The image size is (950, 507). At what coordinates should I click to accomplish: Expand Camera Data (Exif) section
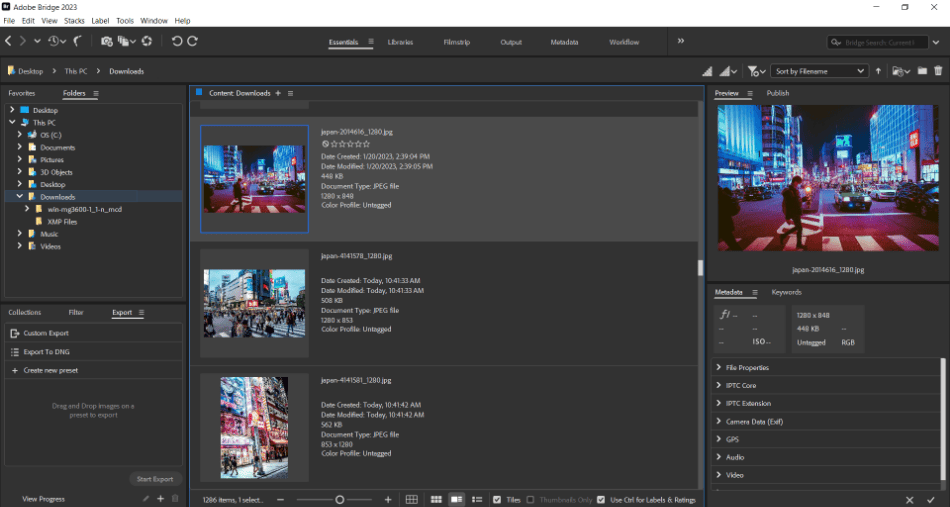point(719,421)
